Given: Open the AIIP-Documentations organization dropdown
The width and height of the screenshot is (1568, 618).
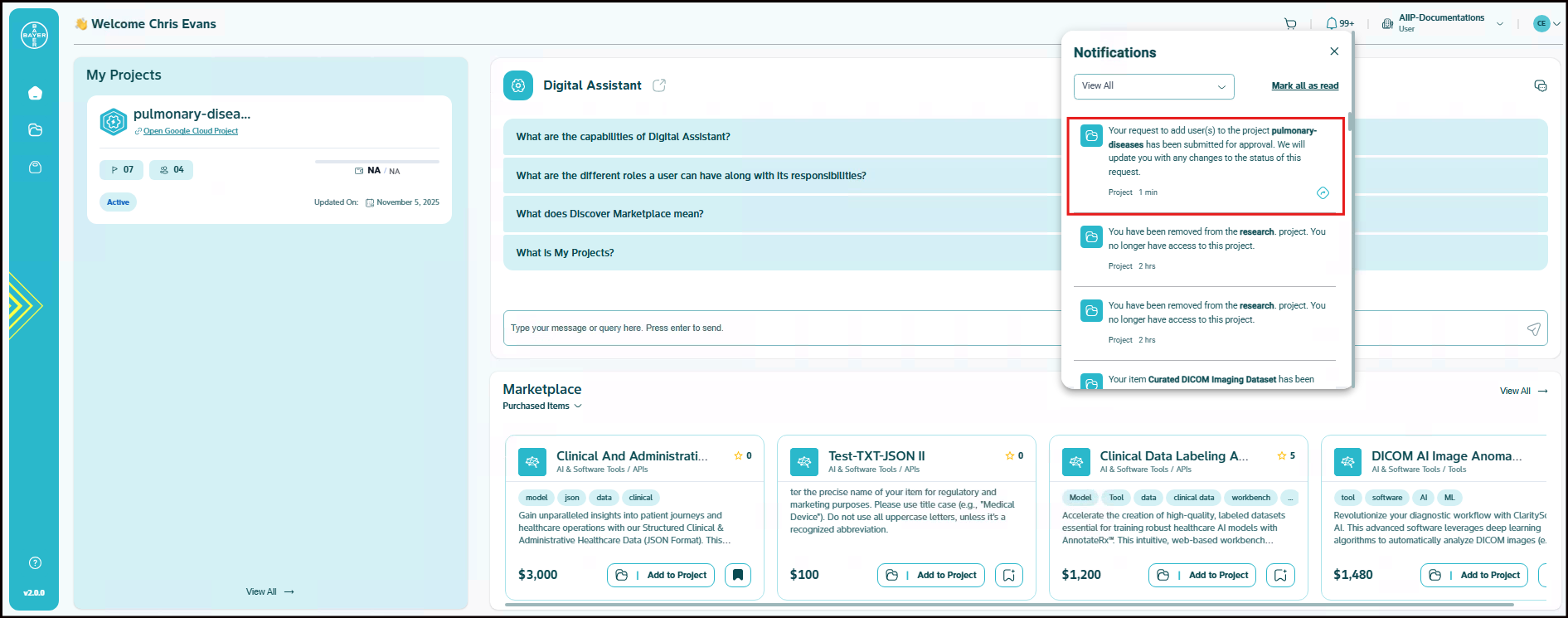Looking at the screenshot, I should point(1499,24).
